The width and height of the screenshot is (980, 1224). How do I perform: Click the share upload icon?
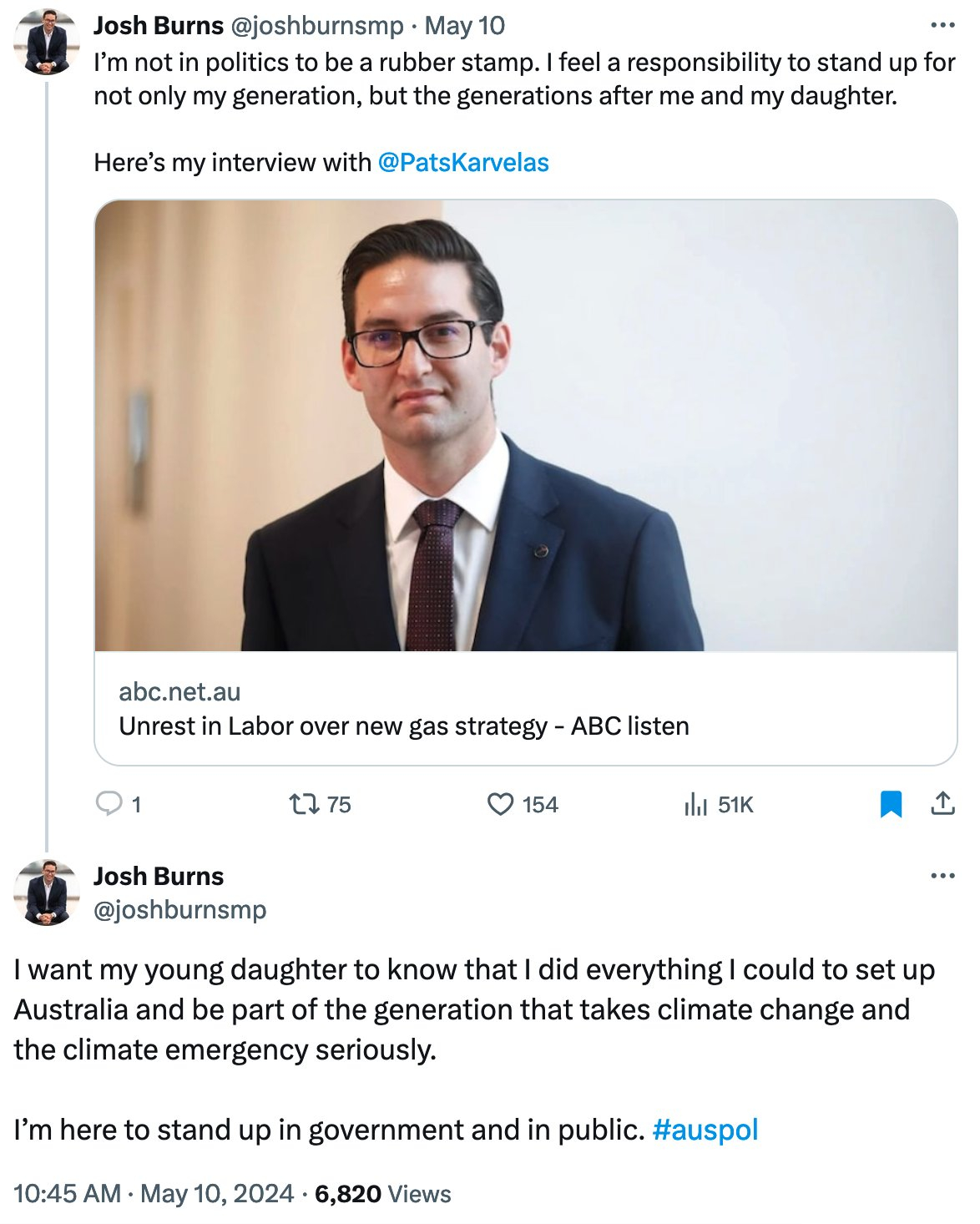click(942, 804)
